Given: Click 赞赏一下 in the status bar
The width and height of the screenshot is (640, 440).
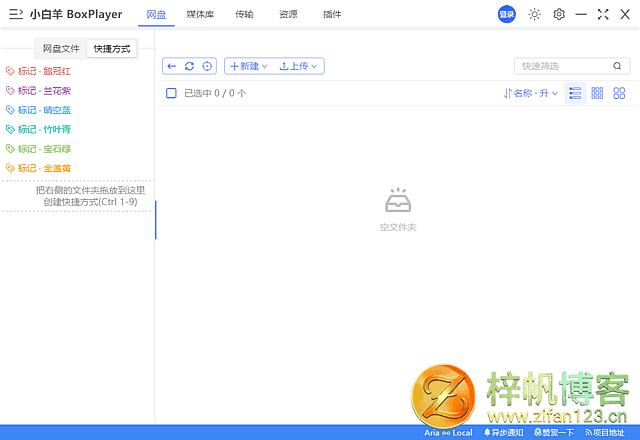Looking at the screenshot, I should pyautogui.click(x=554, y=433).
